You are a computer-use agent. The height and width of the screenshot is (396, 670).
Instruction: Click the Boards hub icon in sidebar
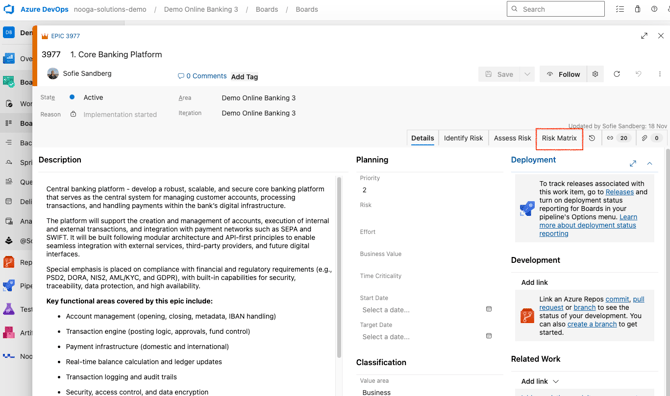(x=9, y=82)
